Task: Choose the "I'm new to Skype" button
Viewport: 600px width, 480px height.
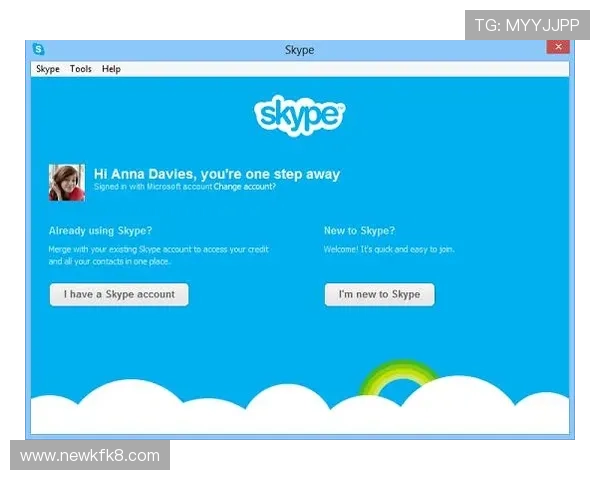Action: 379,294
